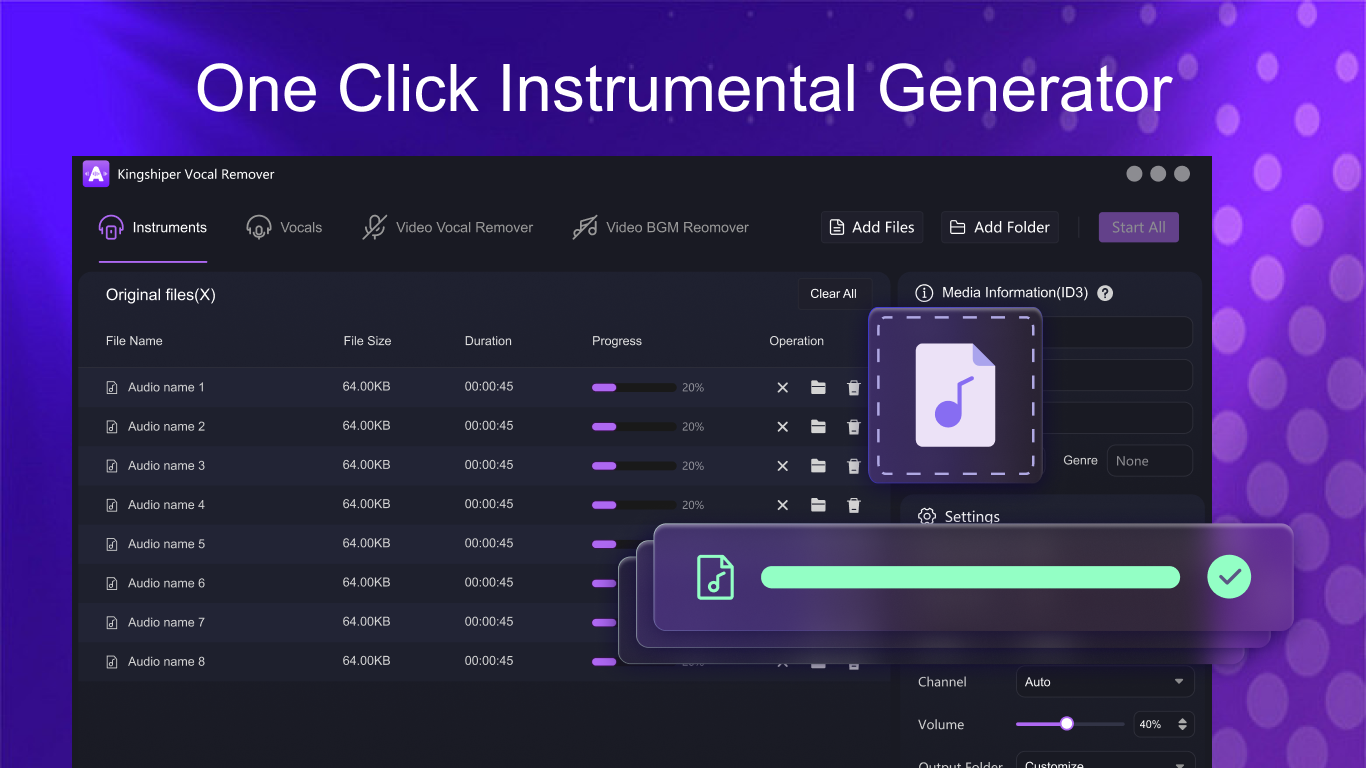Cancel processing of Audio name 4
The image size is (1366, 768).
(783, 505)
